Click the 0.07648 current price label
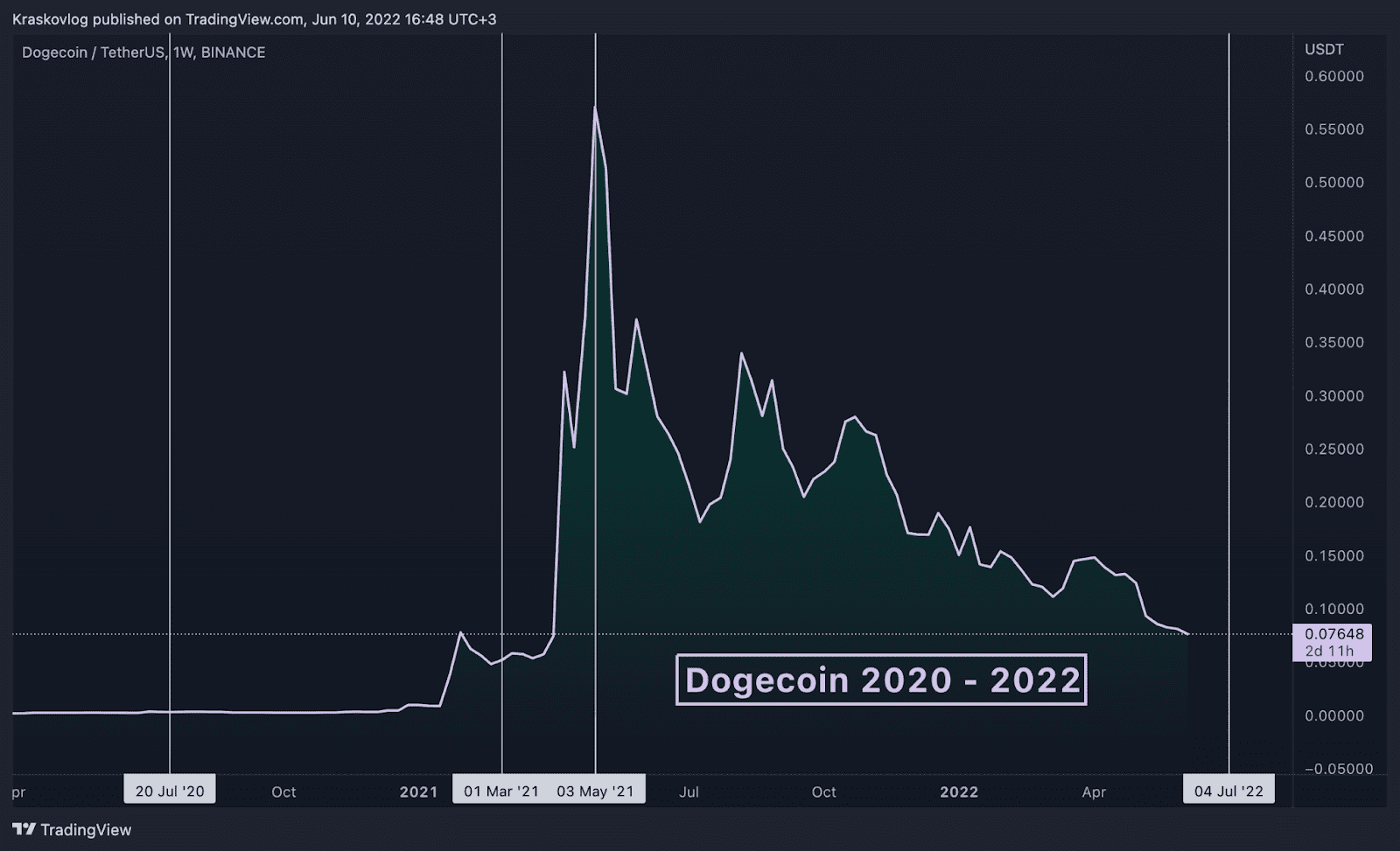 coord(1333,642)
